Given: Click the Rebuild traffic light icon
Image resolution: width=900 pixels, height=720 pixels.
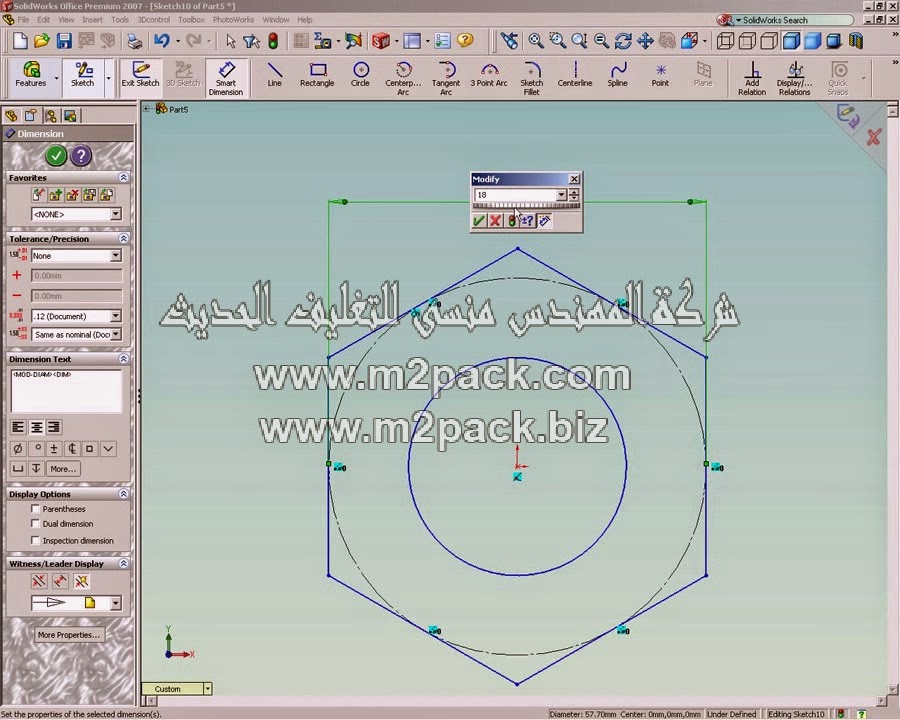Looking at the screenshot, I should click(273, 41).
